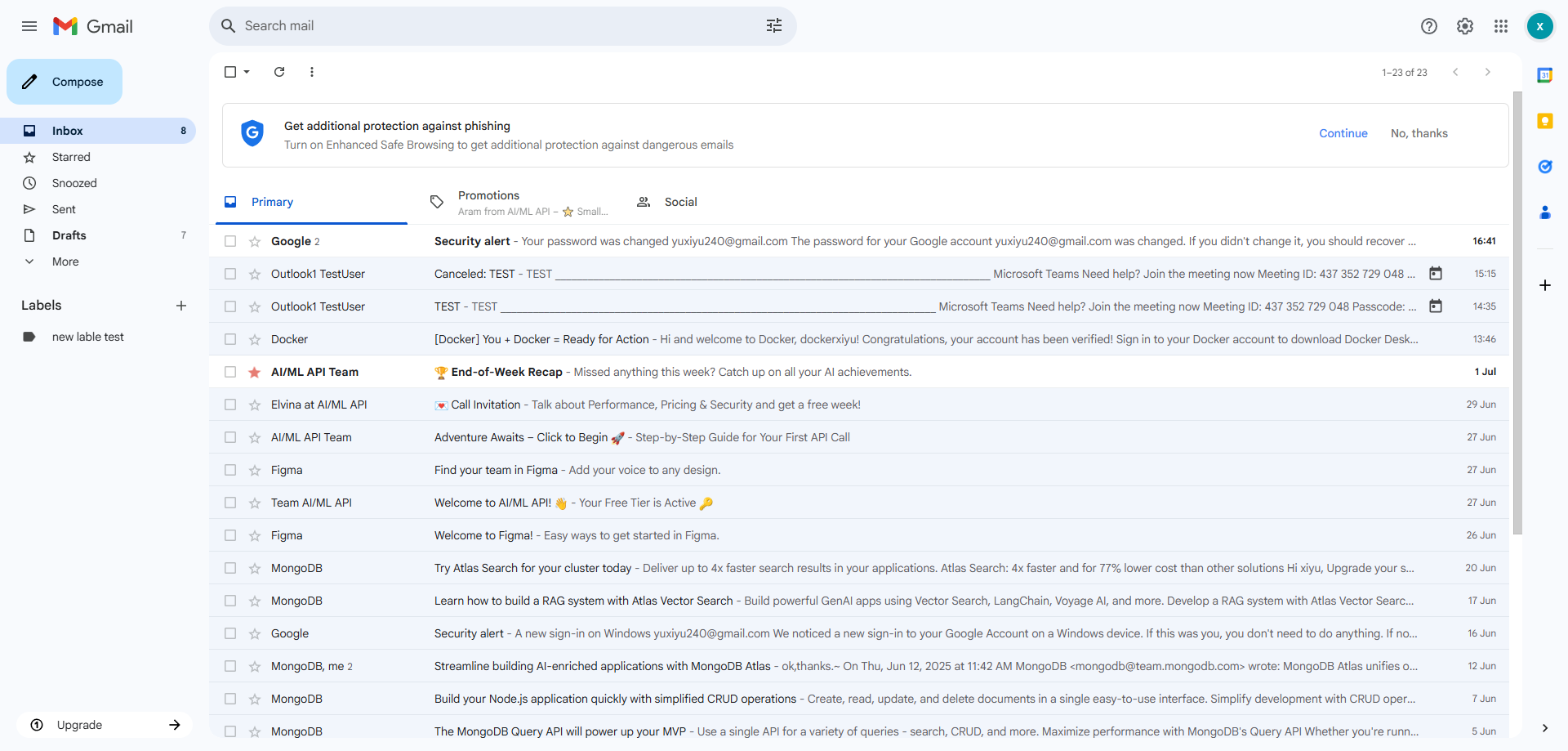Dismiss banner with No, thanks
This screenshot has width=1568, height=751.
(1419, 133)
